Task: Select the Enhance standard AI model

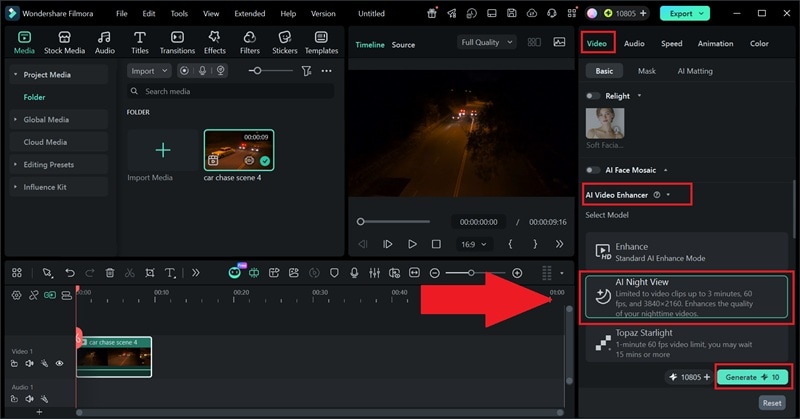Action: pyautogui.click(x=687, y=252)
